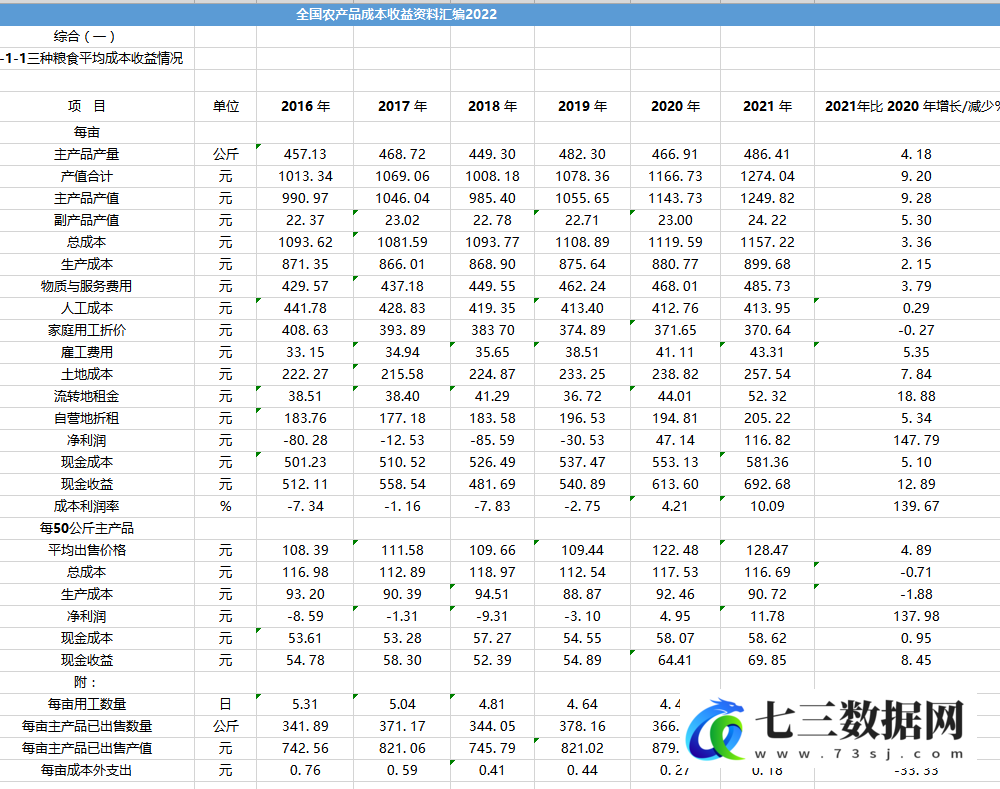Viewport: 1000px width, 789px height.
Task: Click cell 692.68 in 现金收益 row
Action: tap(767, 484)
